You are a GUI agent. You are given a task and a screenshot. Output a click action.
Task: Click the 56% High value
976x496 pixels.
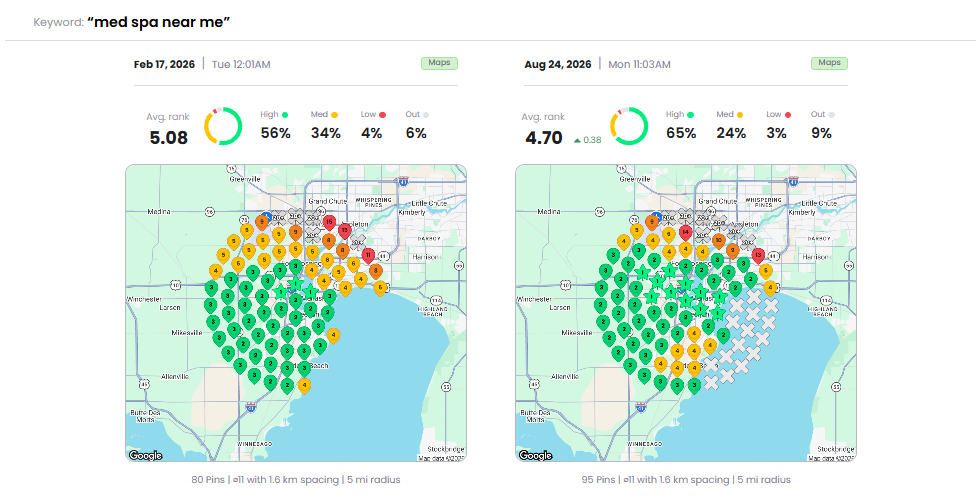[x=276, y=133]
